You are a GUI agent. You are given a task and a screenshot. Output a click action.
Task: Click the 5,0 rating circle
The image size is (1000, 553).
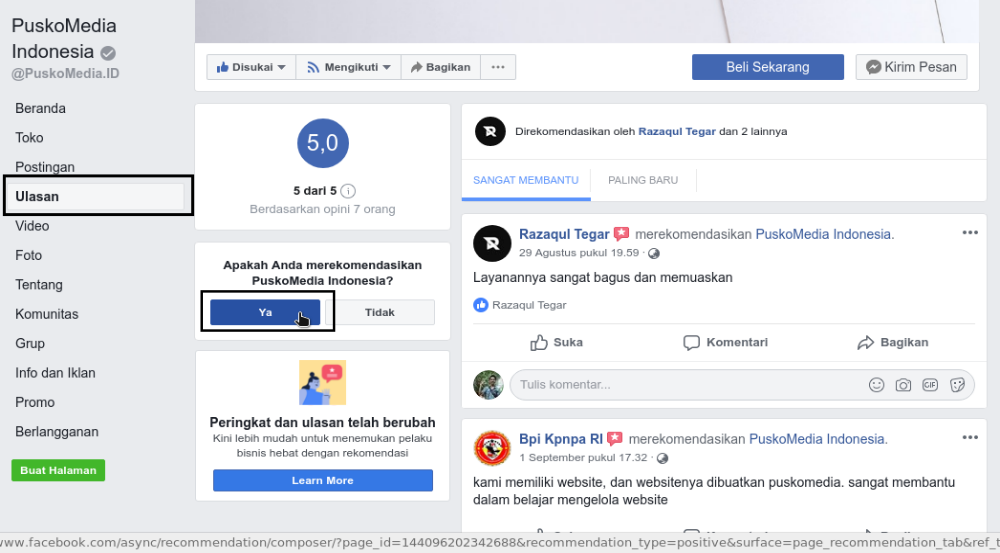click(x=323, y=143)
